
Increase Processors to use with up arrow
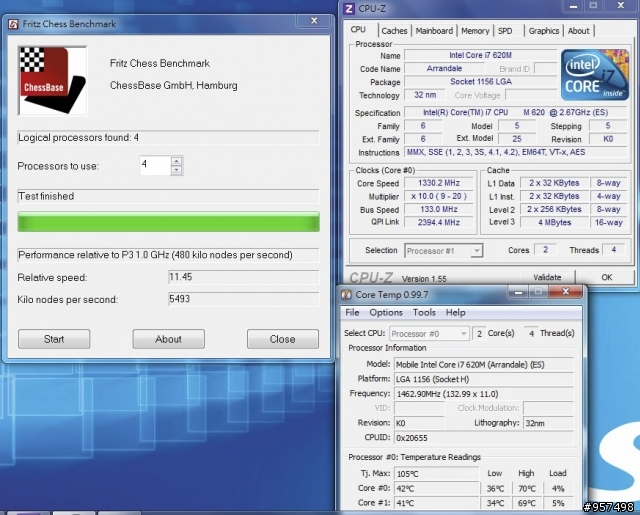[x=176, y=161]
